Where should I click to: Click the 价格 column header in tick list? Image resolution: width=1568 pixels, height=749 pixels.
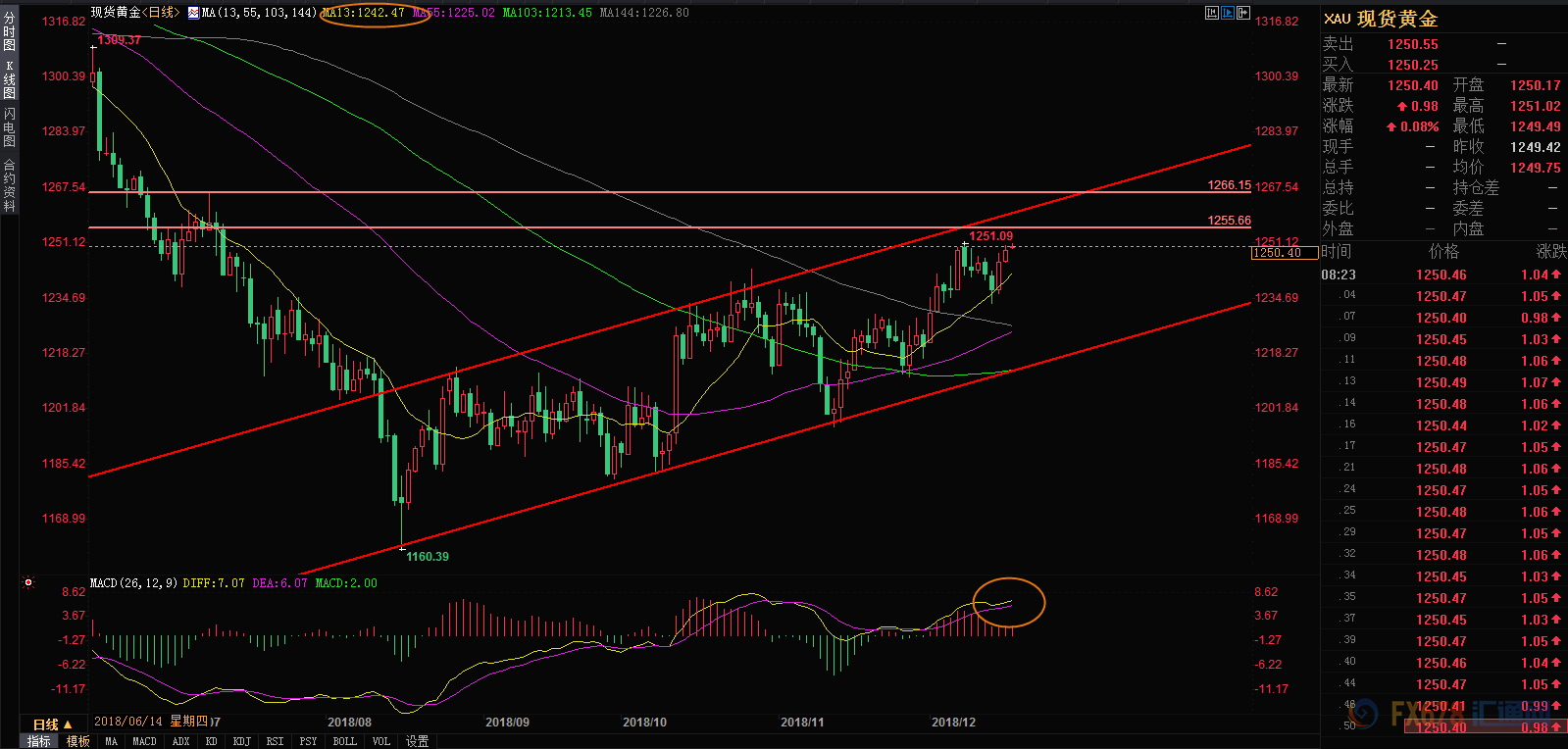[1444, 252]
